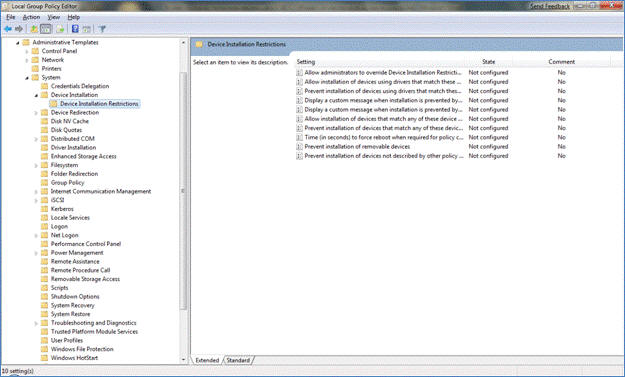Click policy icon for Time (in seconds) to force reboot
This screenshot has width=625, height=377.
click(x=299, y=137)
